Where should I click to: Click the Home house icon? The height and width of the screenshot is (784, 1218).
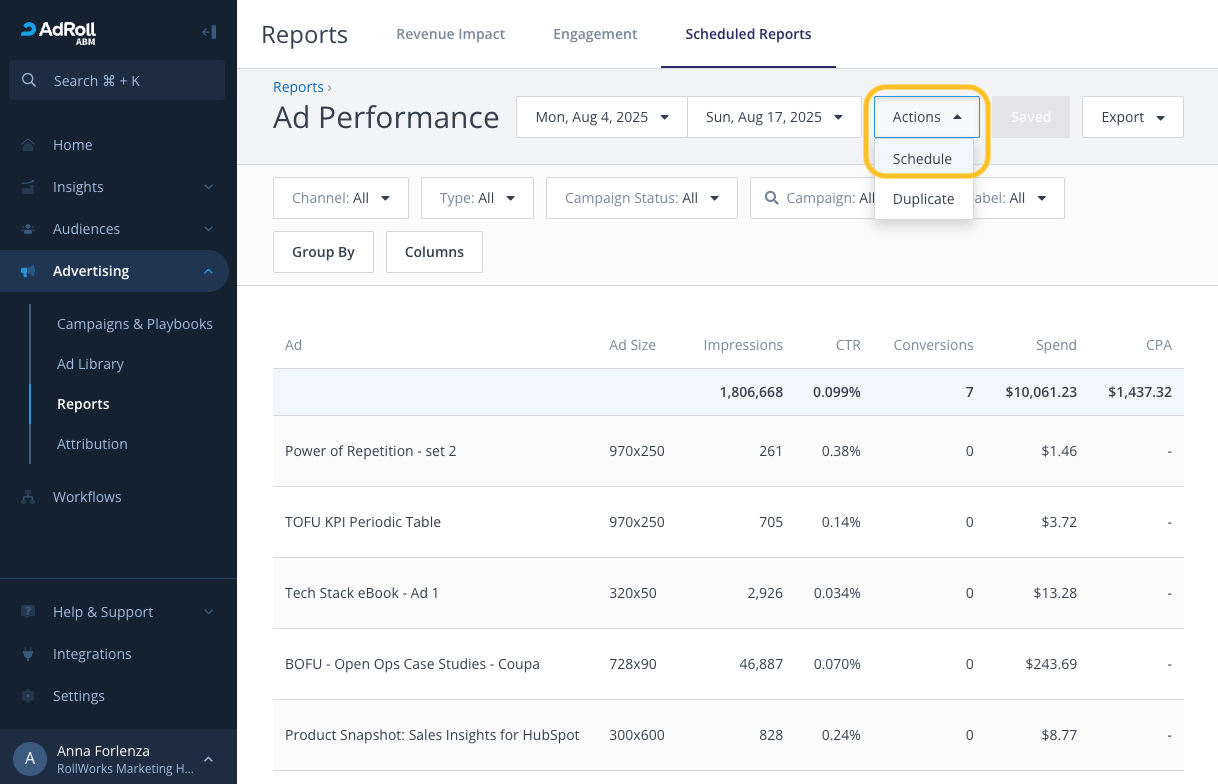(29, 145)
